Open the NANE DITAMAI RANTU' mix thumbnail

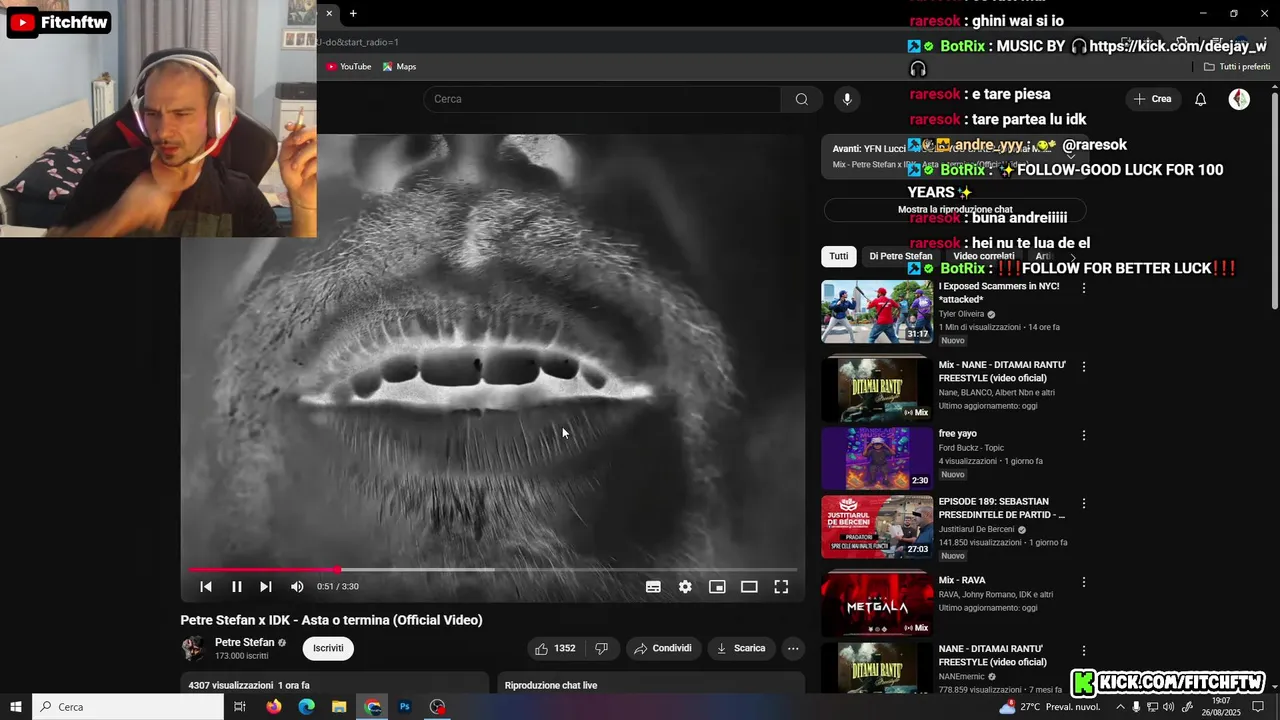tap(877, 390)
